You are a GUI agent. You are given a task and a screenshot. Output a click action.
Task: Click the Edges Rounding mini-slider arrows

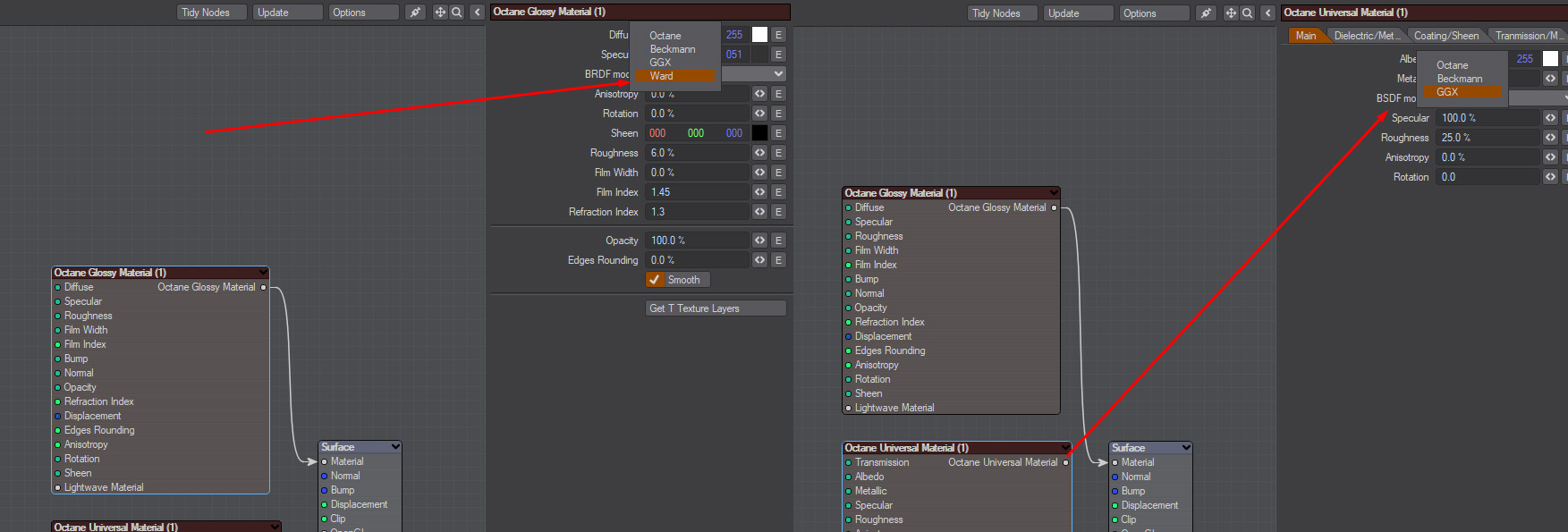759,260
